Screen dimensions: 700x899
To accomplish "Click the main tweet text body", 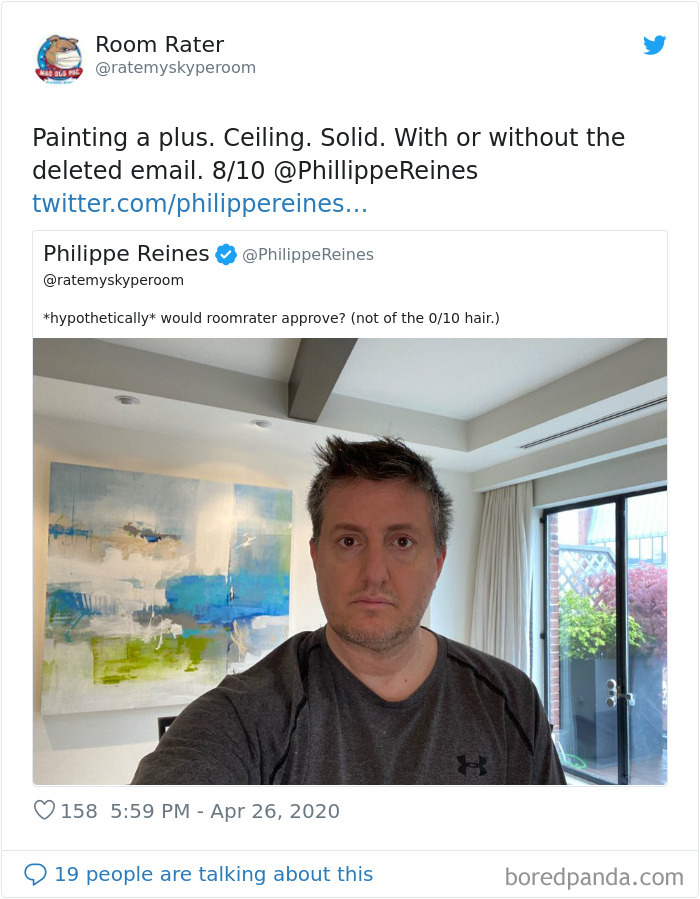I will (329, 154).
